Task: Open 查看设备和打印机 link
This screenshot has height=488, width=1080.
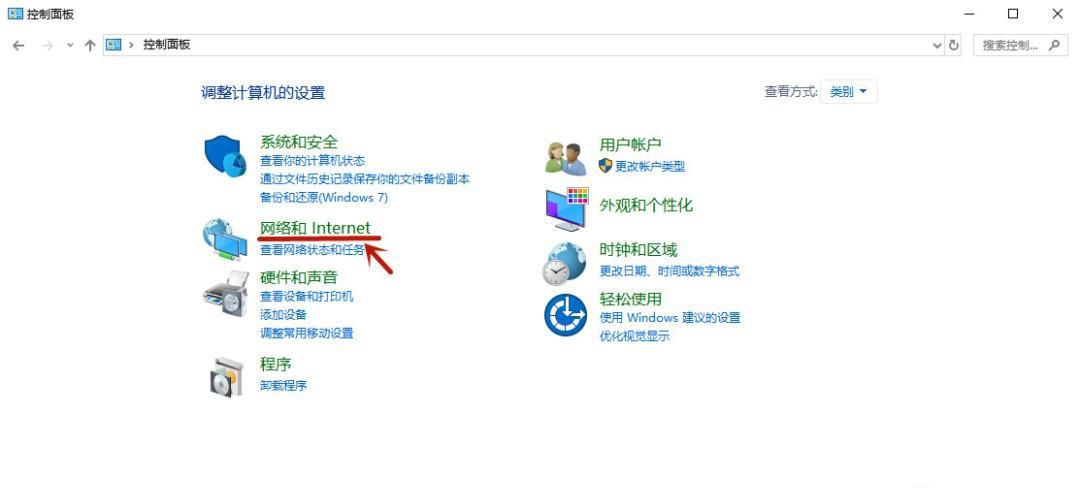Action: pos(306,297)
